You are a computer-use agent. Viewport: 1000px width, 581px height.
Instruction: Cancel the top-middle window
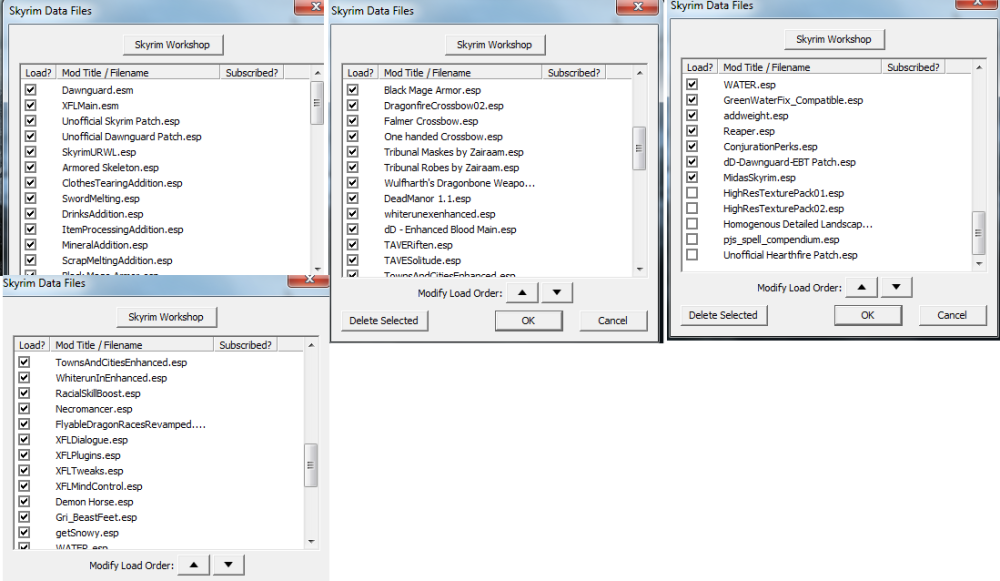tap(613, 321)
